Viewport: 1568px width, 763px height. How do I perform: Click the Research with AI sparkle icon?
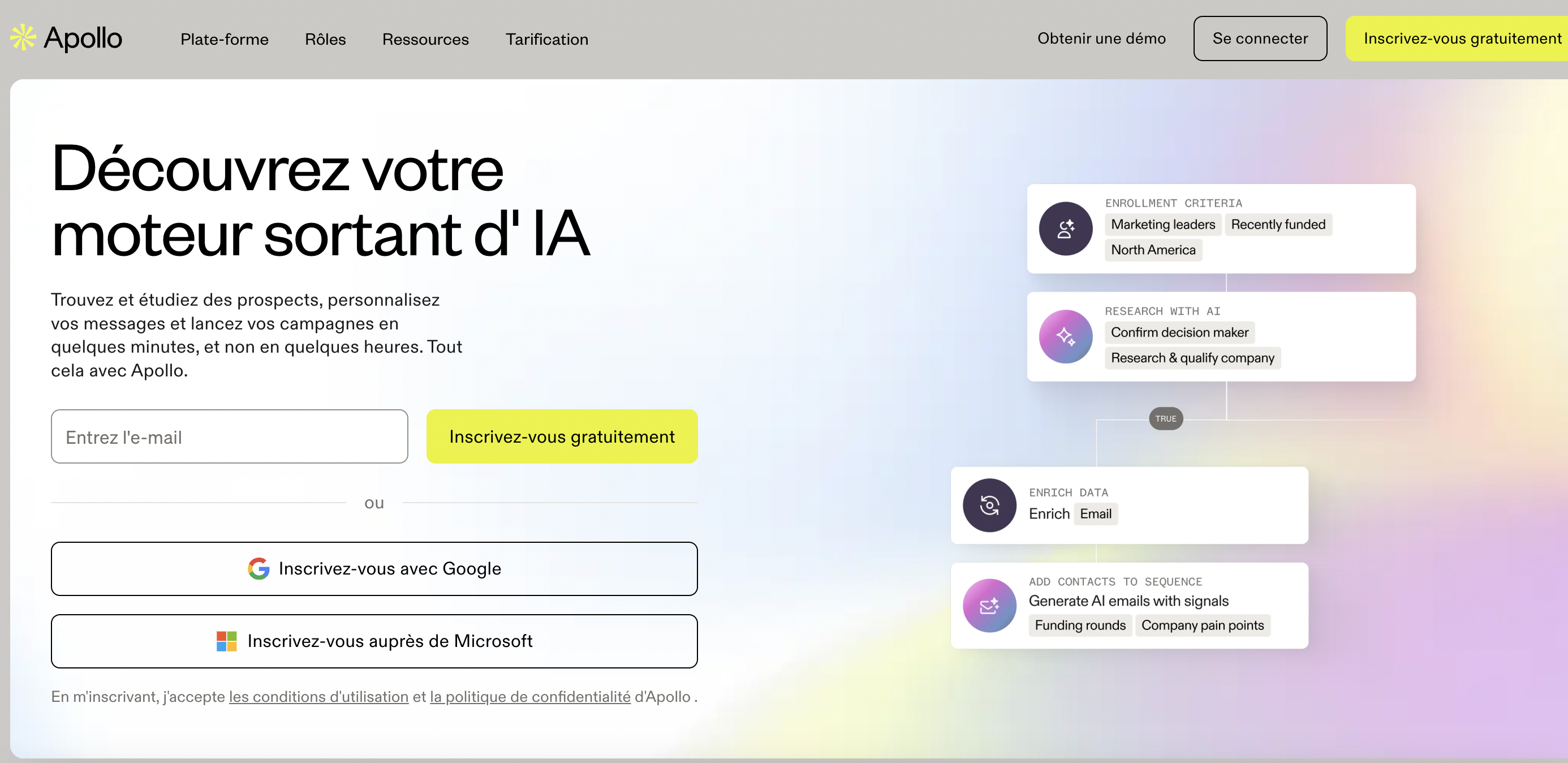point(1065,337)
